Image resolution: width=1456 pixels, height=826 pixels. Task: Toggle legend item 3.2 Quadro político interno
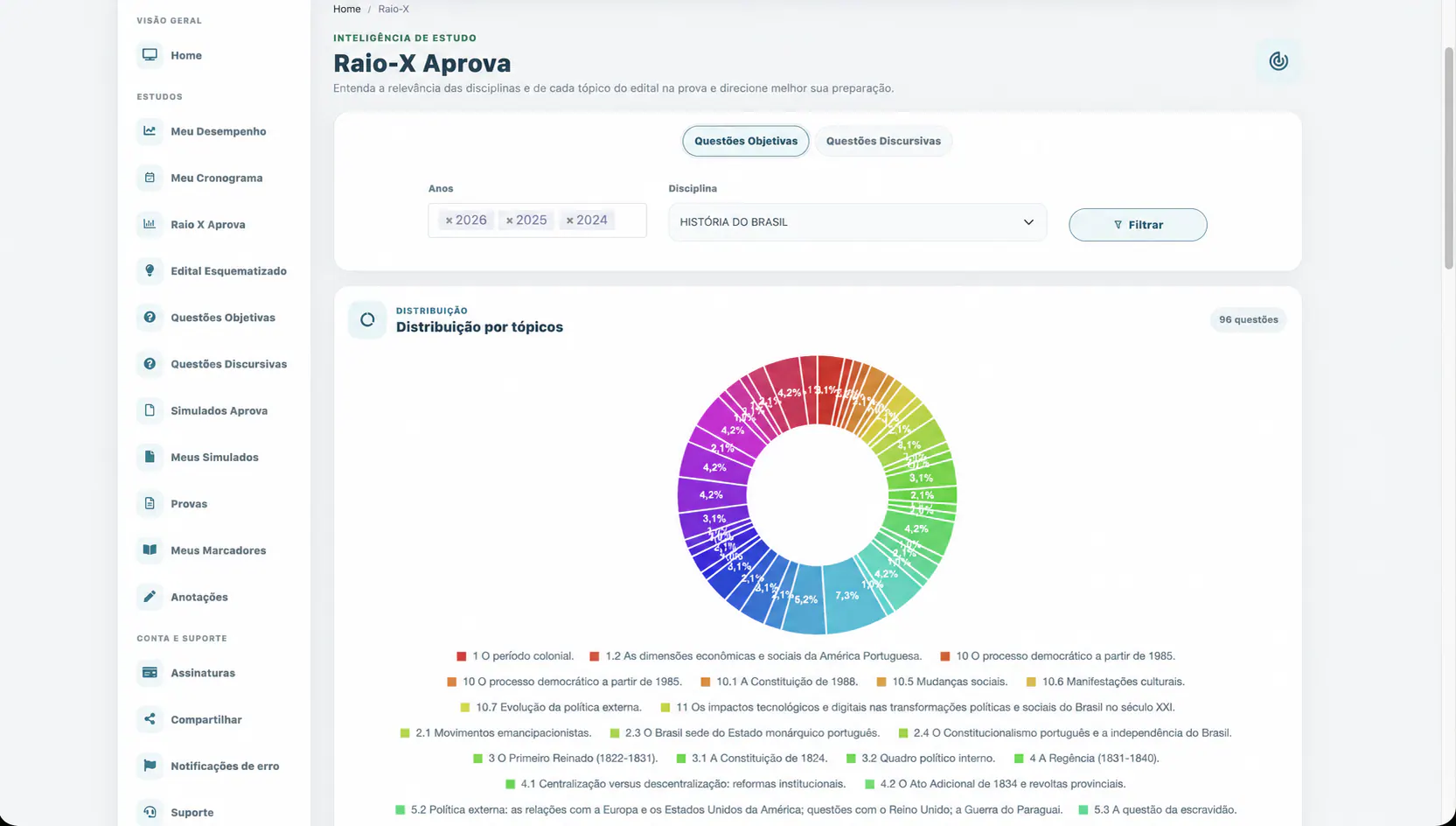pos(920,759)
